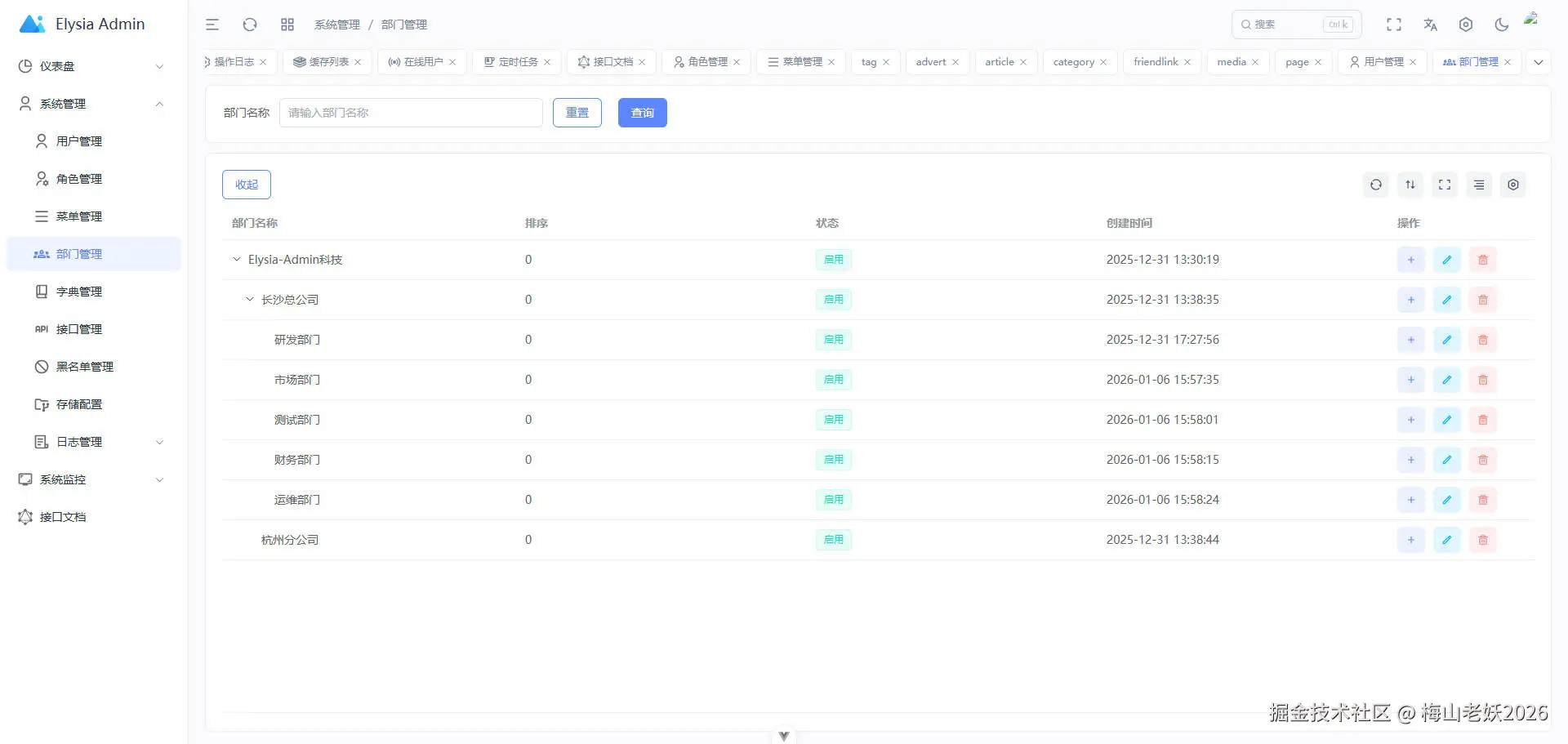Click the 排序 column header
Image resolution: width=1568 pixels, height=744 pixels.
[x=537, y=223]
